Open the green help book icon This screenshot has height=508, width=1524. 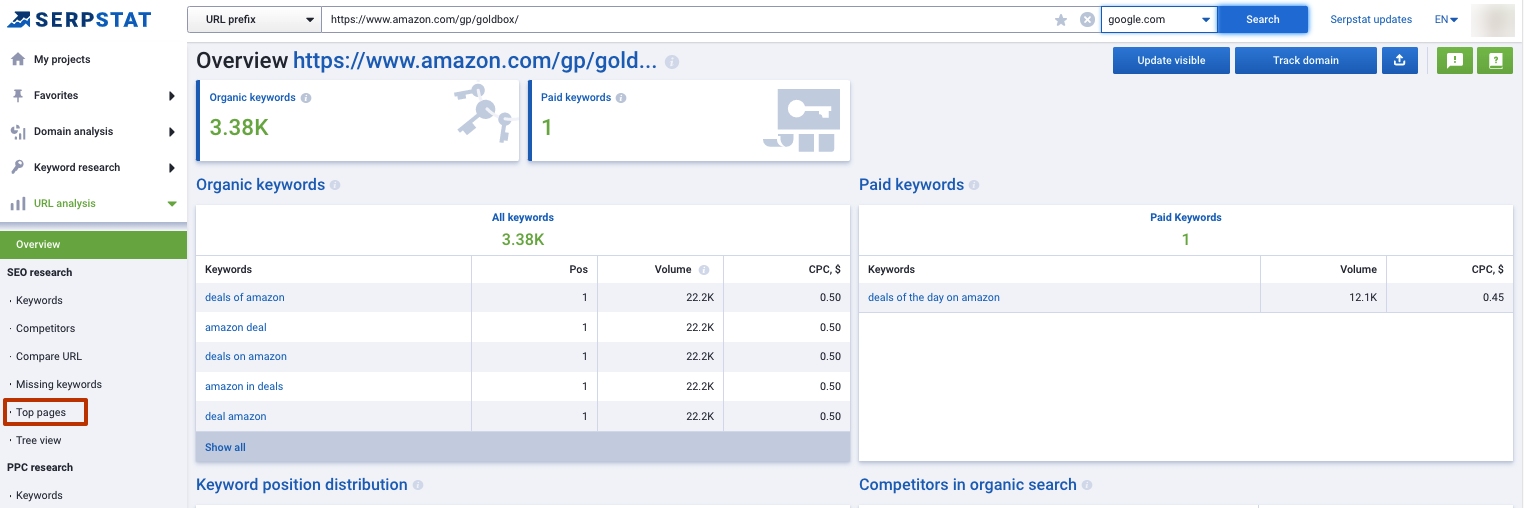tap(1495, 60)
